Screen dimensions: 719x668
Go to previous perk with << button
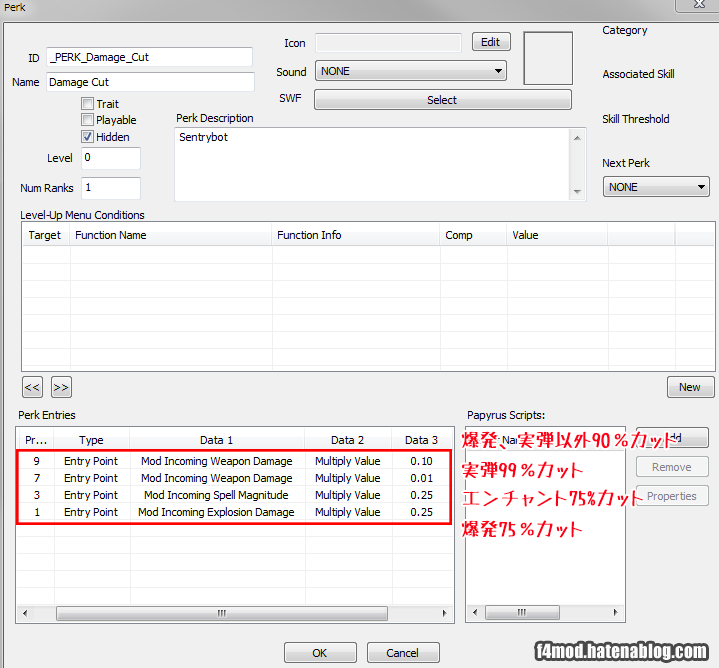coord(32,387)
